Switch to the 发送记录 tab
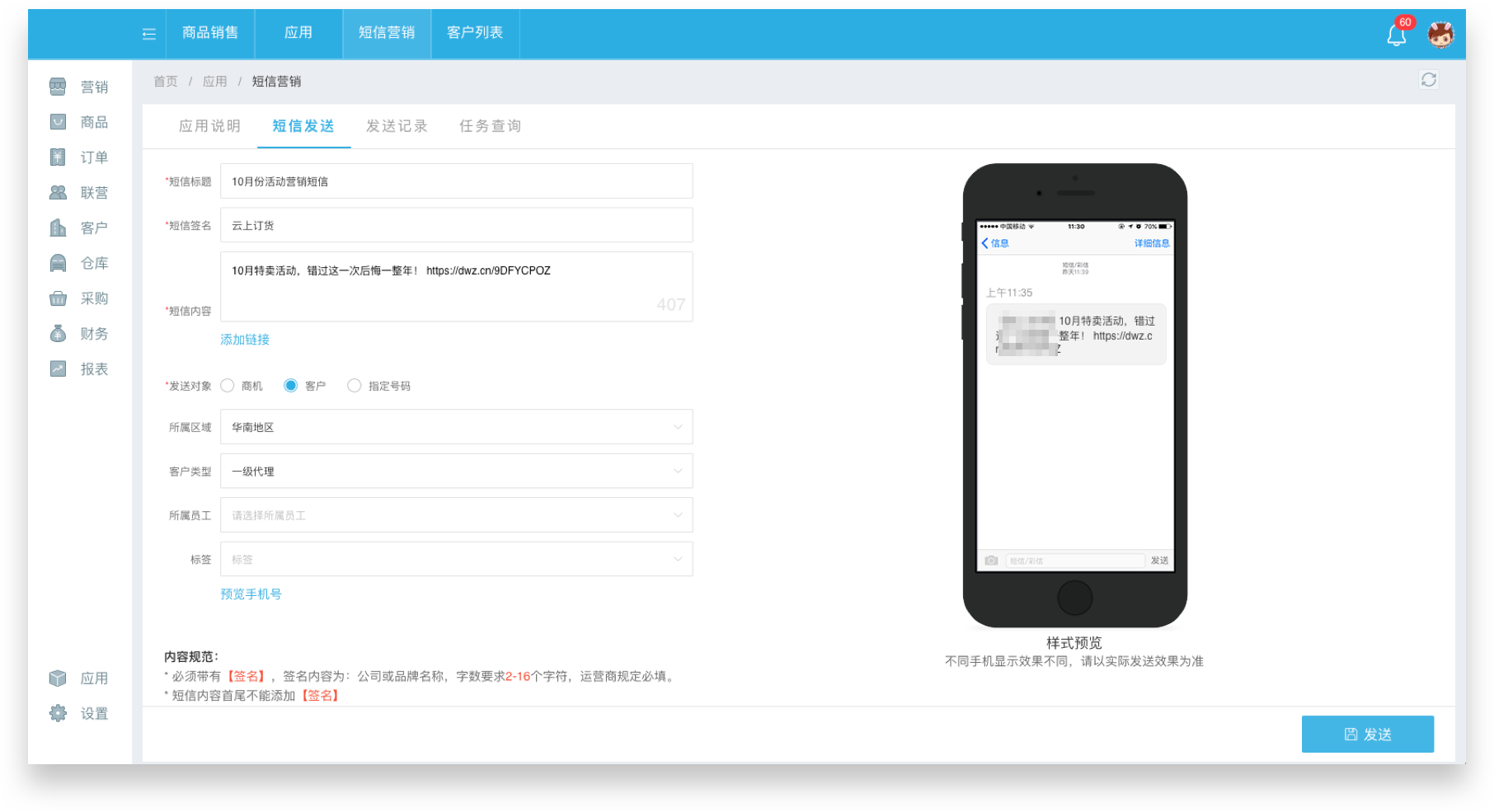Viewport: 1494px width, 812px height. pyautogui.click(x=397, y=126)
